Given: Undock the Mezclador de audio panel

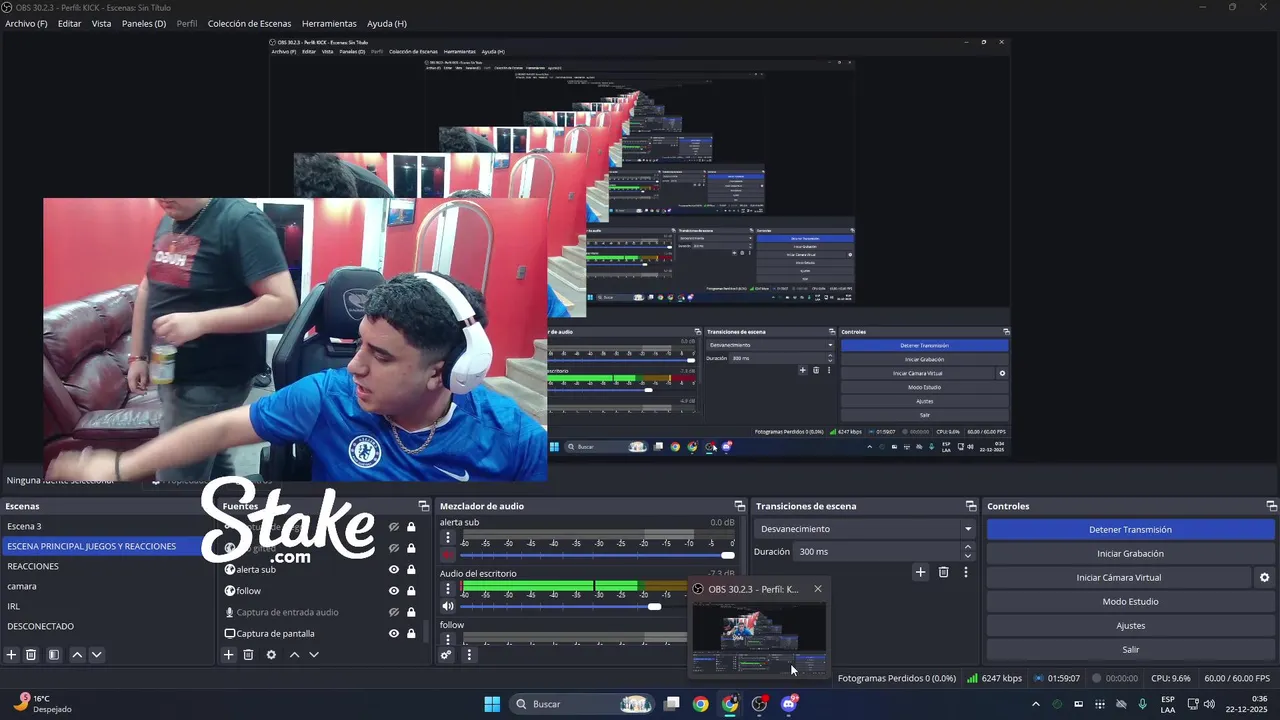Looking at the screenshot, I should pyautogui.click(x=740, y=506).
